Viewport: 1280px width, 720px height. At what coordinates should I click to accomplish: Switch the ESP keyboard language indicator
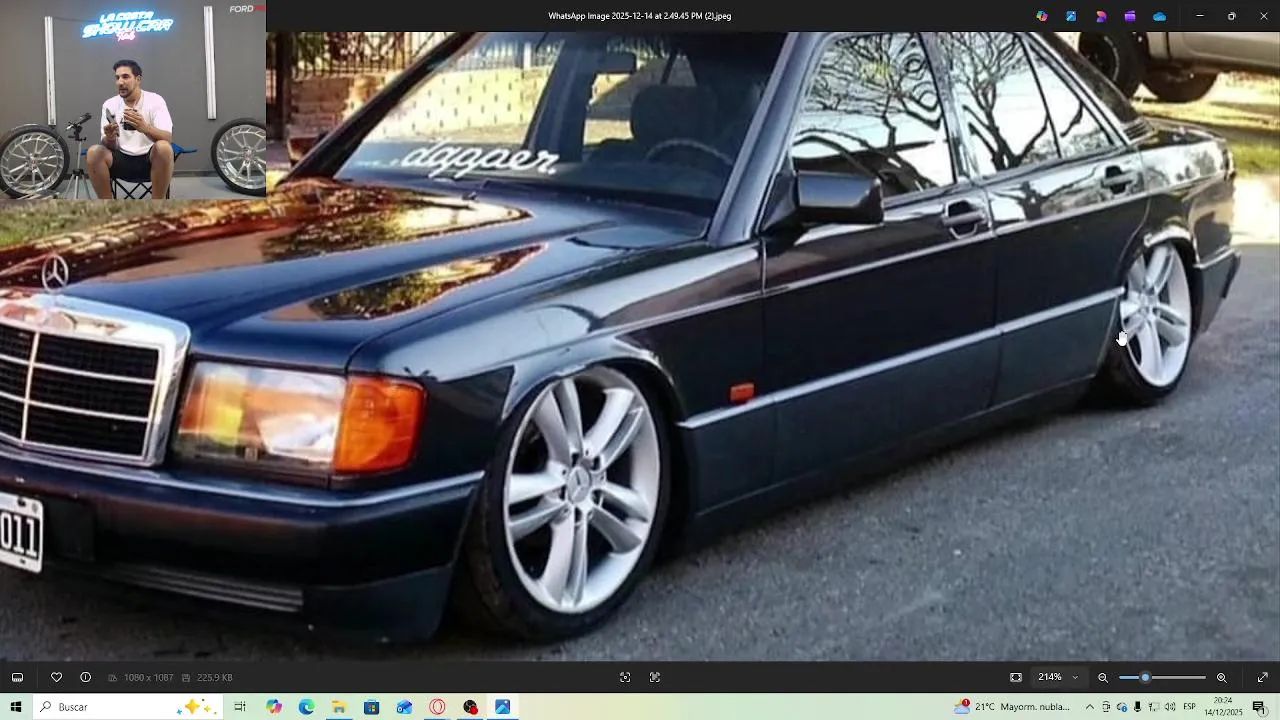(x=1190, y=707)
